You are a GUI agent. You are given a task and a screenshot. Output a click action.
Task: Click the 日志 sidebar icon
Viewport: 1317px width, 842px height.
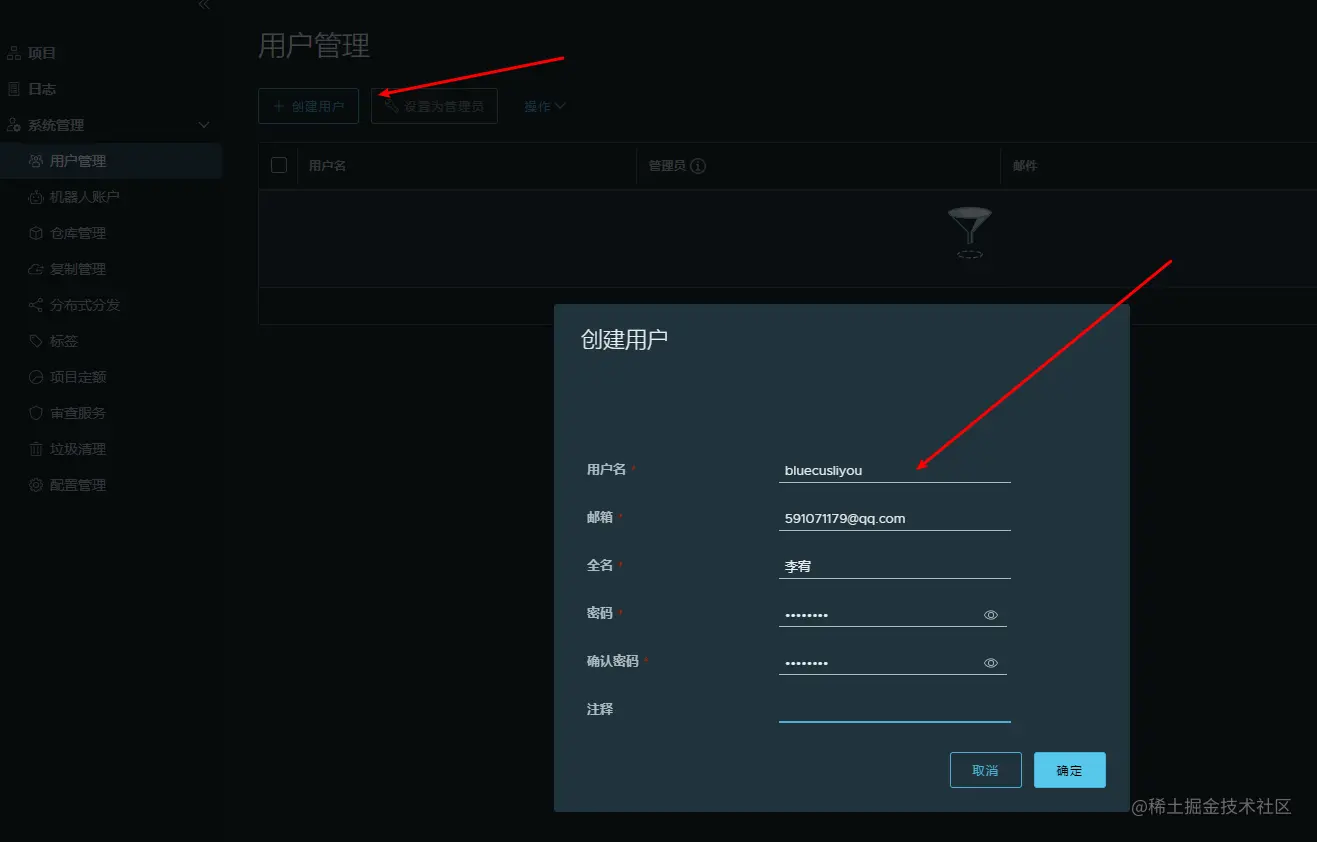pos(14,89)
